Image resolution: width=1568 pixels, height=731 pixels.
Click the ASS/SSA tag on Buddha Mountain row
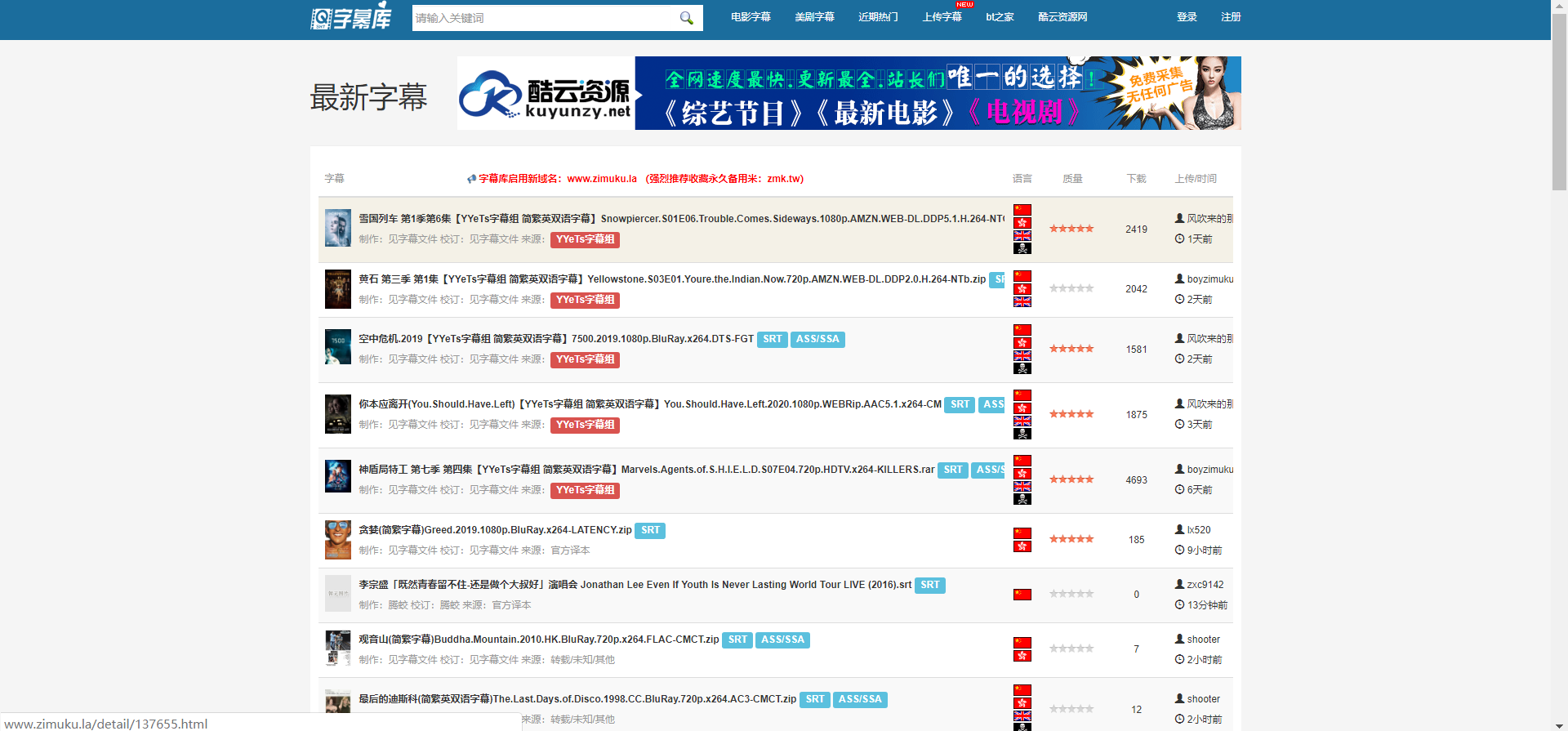782,640
